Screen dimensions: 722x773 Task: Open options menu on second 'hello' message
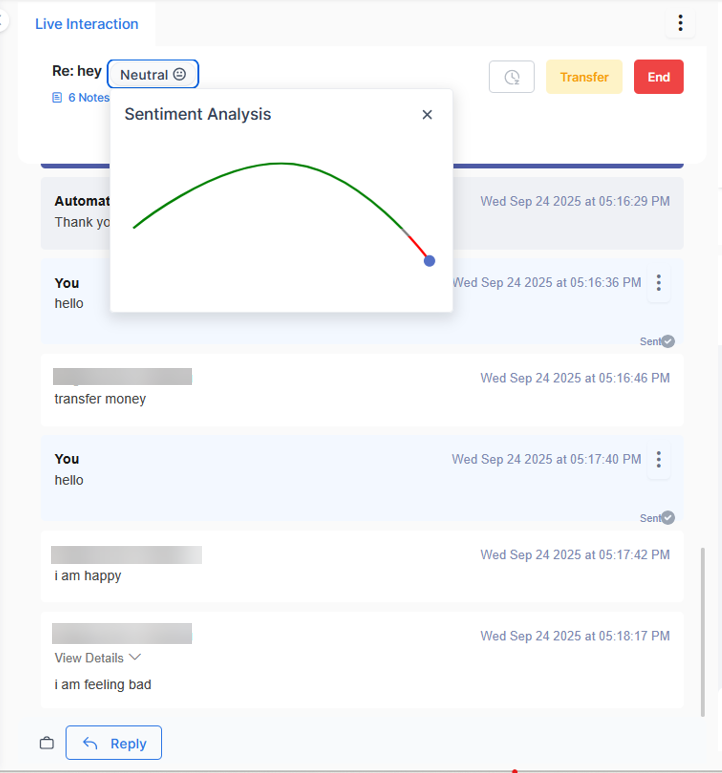coord(658,460)
